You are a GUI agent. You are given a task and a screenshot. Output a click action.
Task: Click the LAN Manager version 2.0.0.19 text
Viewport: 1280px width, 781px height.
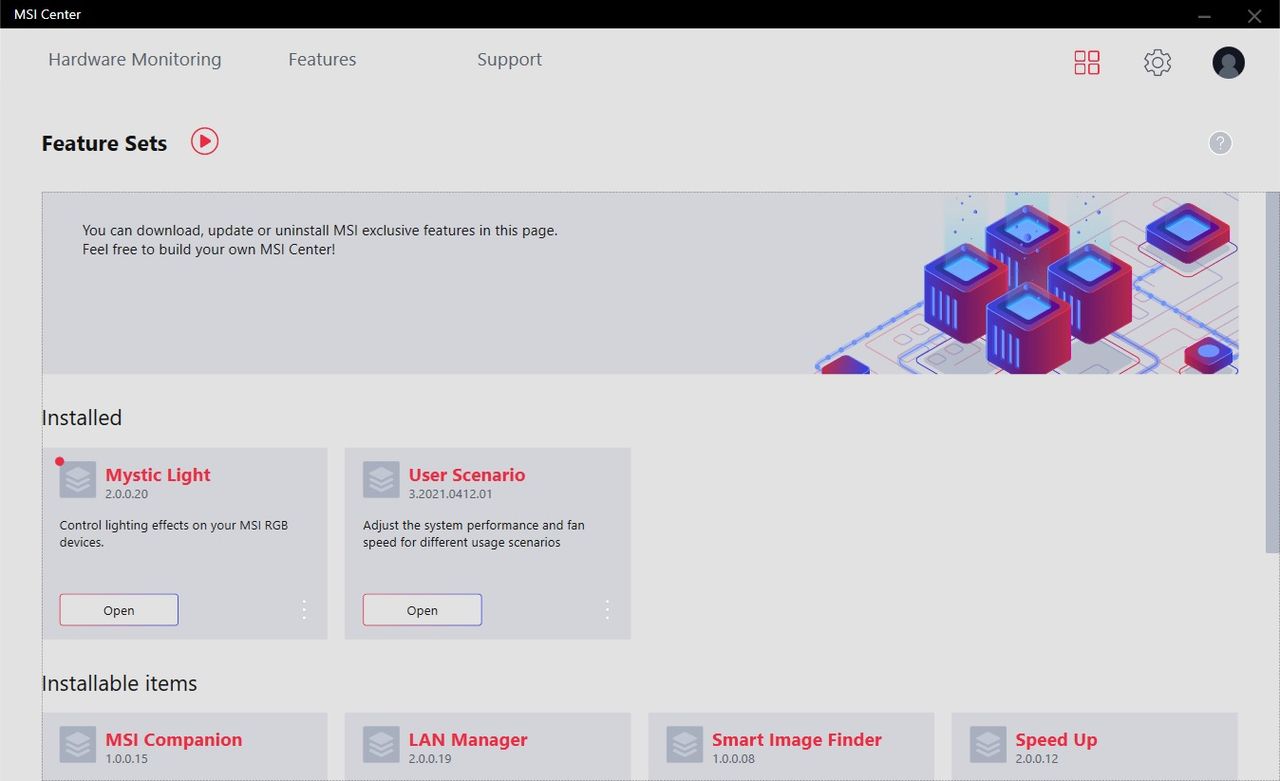tap(430, 759)
